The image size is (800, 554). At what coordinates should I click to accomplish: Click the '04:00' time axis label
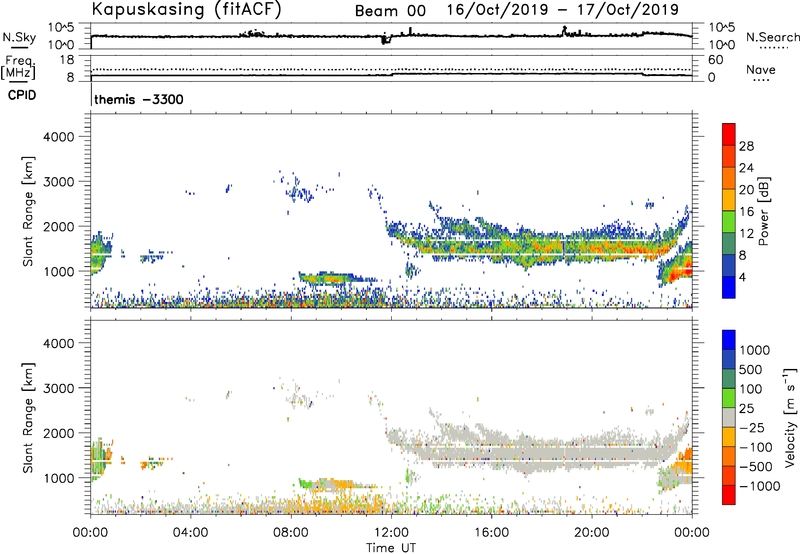190,533
